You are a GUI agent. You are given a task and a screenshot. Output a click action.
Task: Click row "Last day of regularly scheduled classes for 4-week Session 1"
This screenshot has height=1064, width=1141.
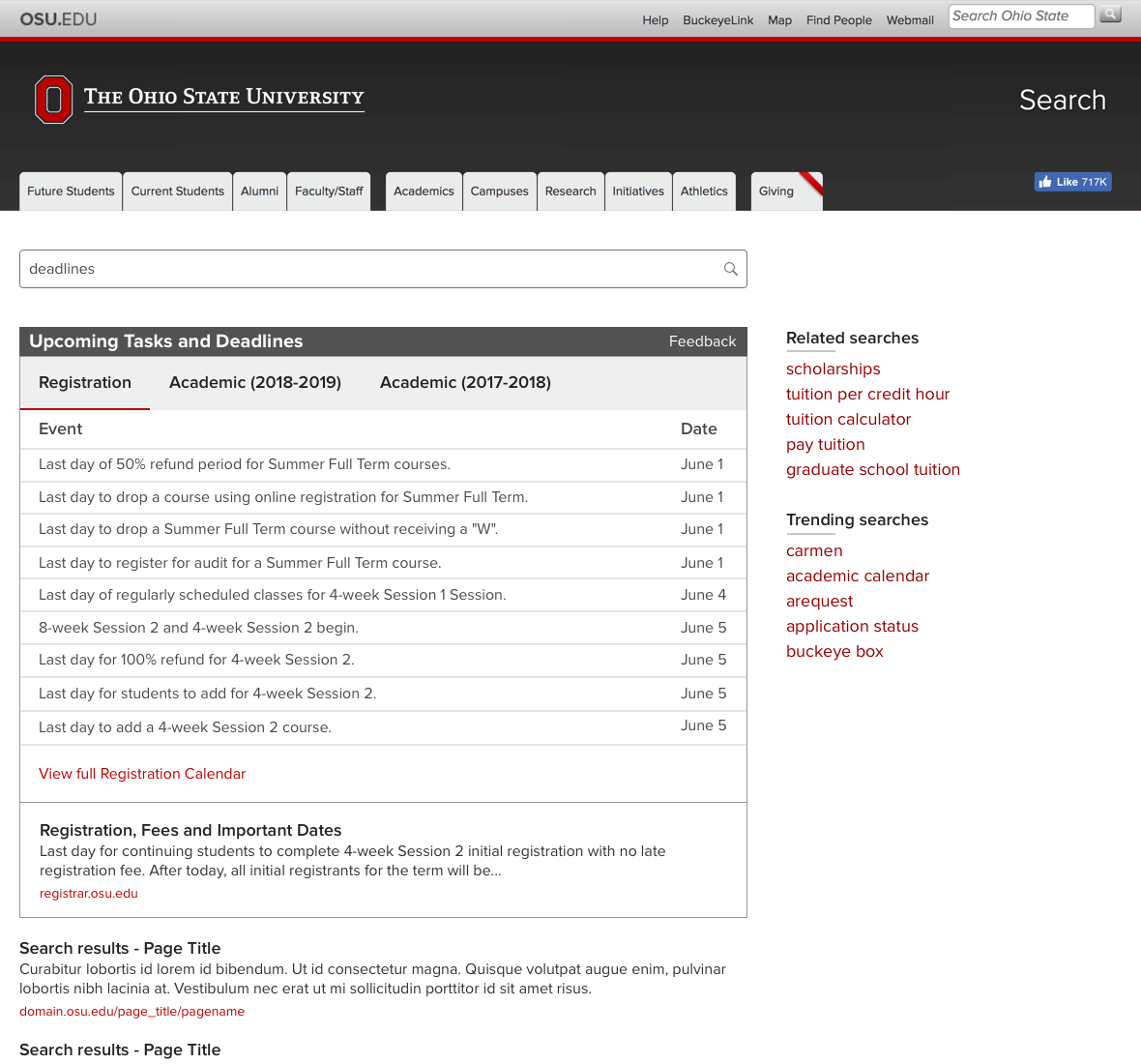click(384, 595)
